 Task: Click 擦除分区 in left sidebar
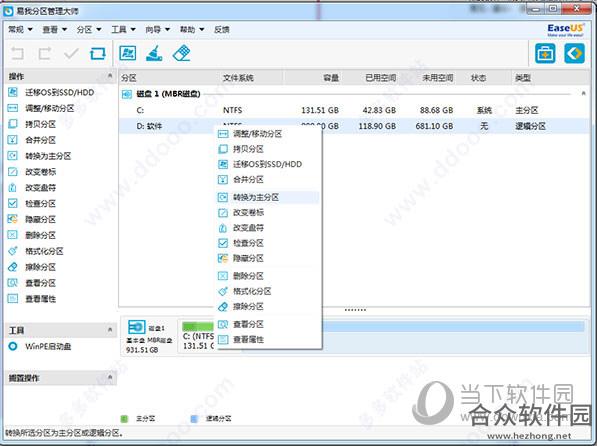32,267
